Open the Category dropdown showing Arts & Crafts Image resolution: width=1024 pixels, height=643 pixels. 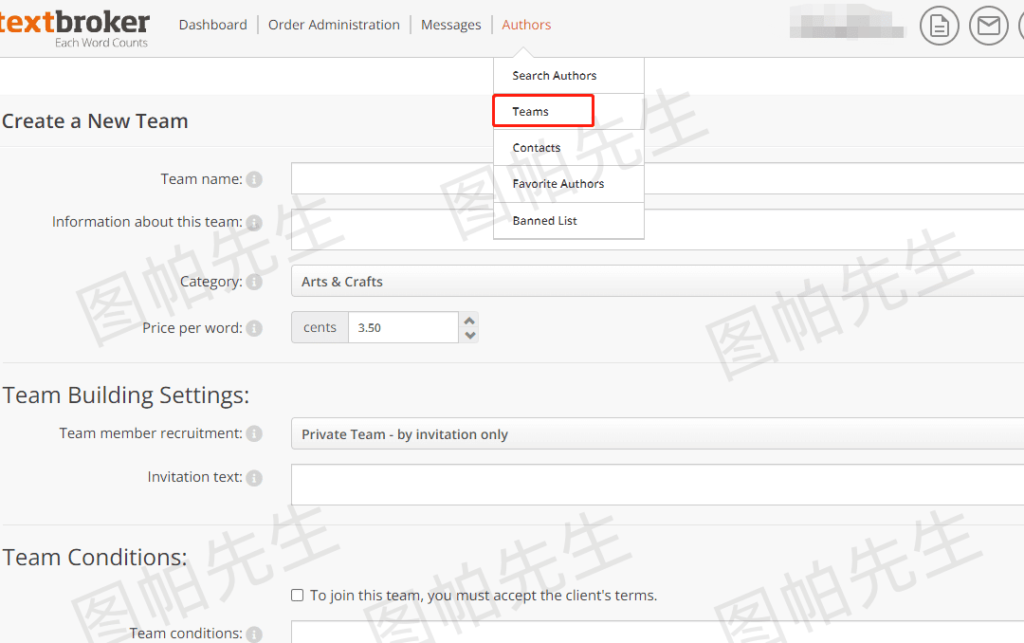point(657,281)
